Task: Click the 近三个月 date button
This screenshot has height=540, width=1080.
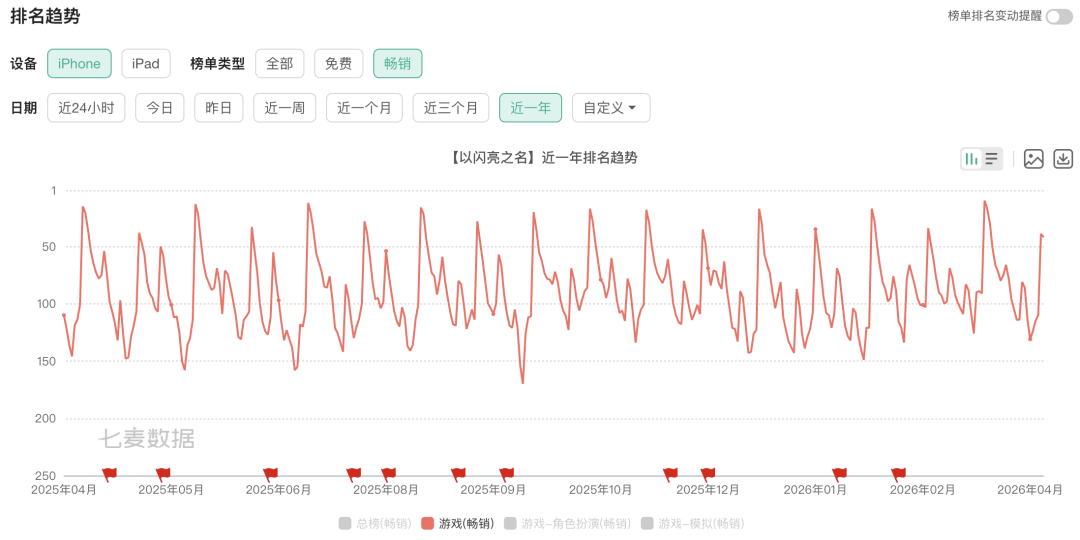Action: 451,108
